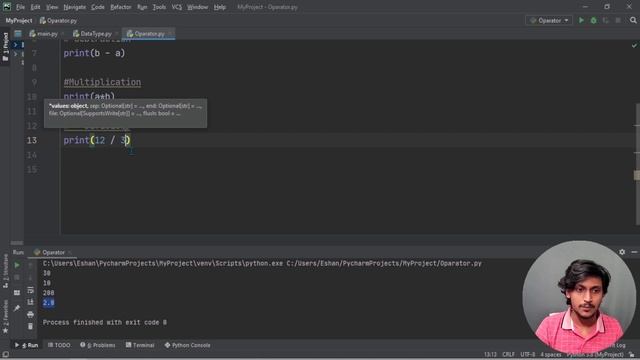
Task: Toggle soft-wrap in Run console
Action: pyautogui.click(x=31, y=290)
